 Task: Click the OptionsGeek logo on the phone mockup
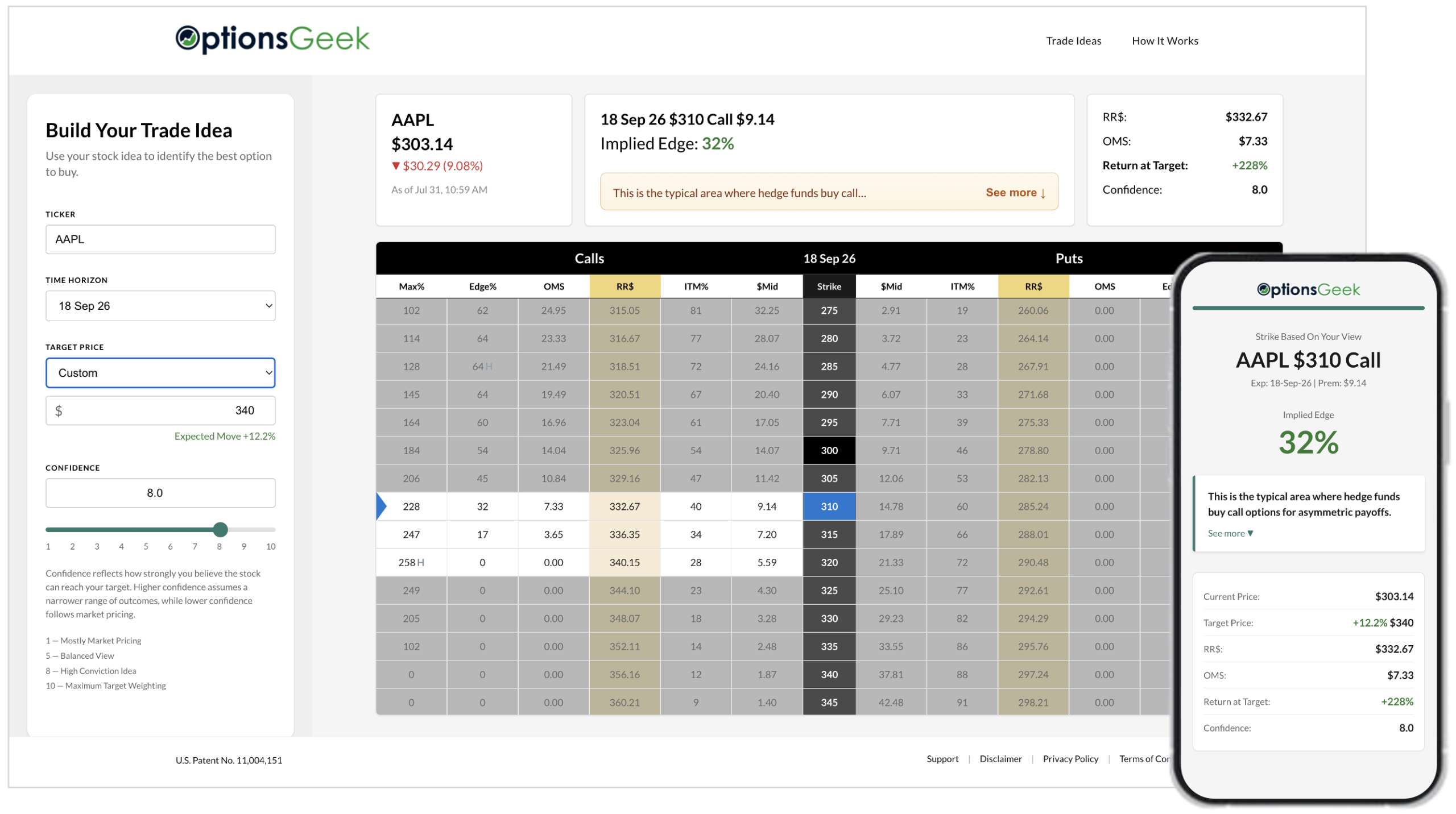[x=1308, y=289]
